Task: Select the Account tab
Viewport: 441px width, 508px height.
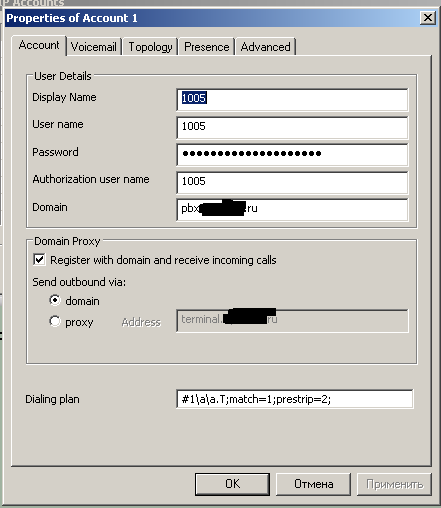Action: (x=39, y=45)
